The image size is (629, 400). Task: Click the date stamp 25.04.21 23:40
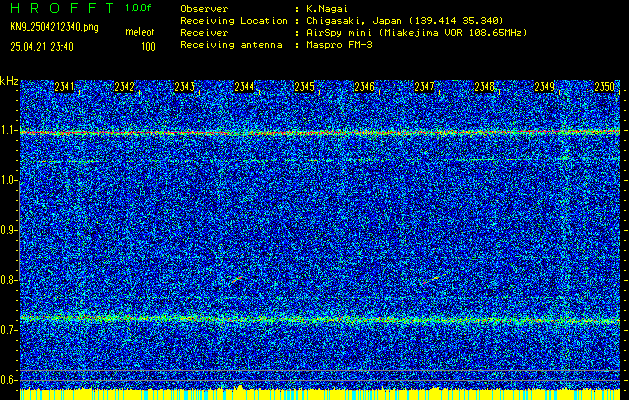click(42, 47)
